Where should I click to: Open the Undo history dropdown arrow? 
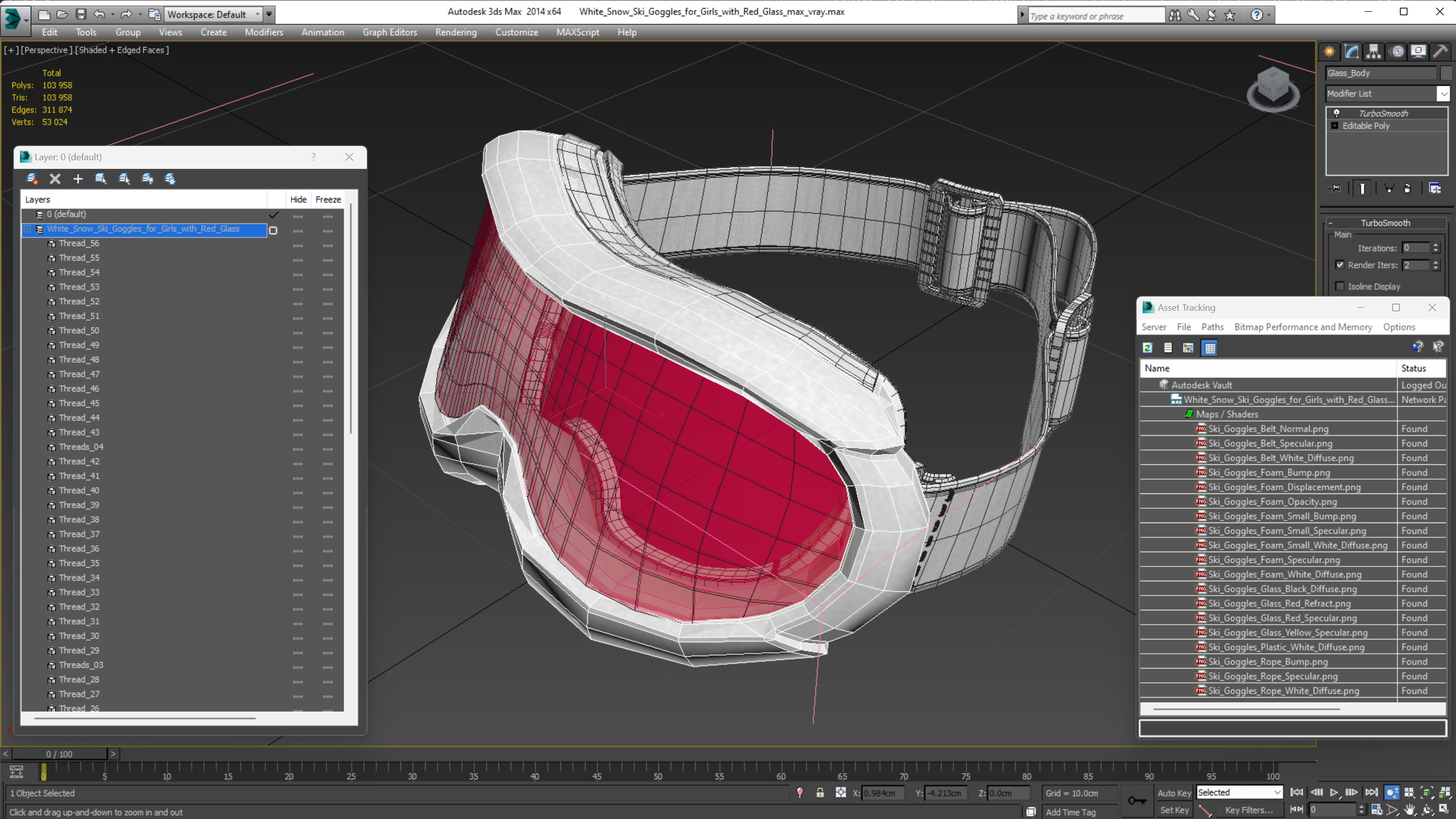point(113,14)
